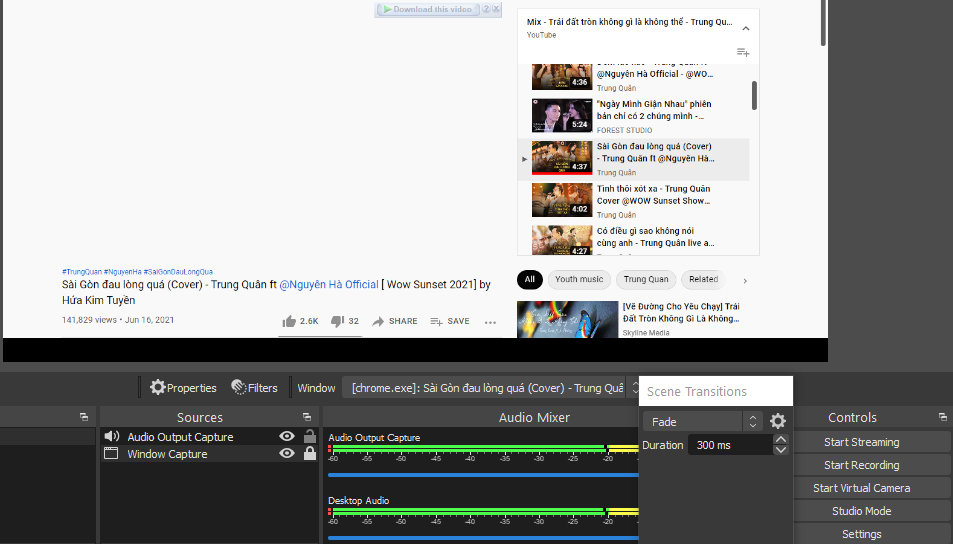Pop out the Sources dock
The width and height of the screenshot is (953, 544).
[x=307, y=417]
